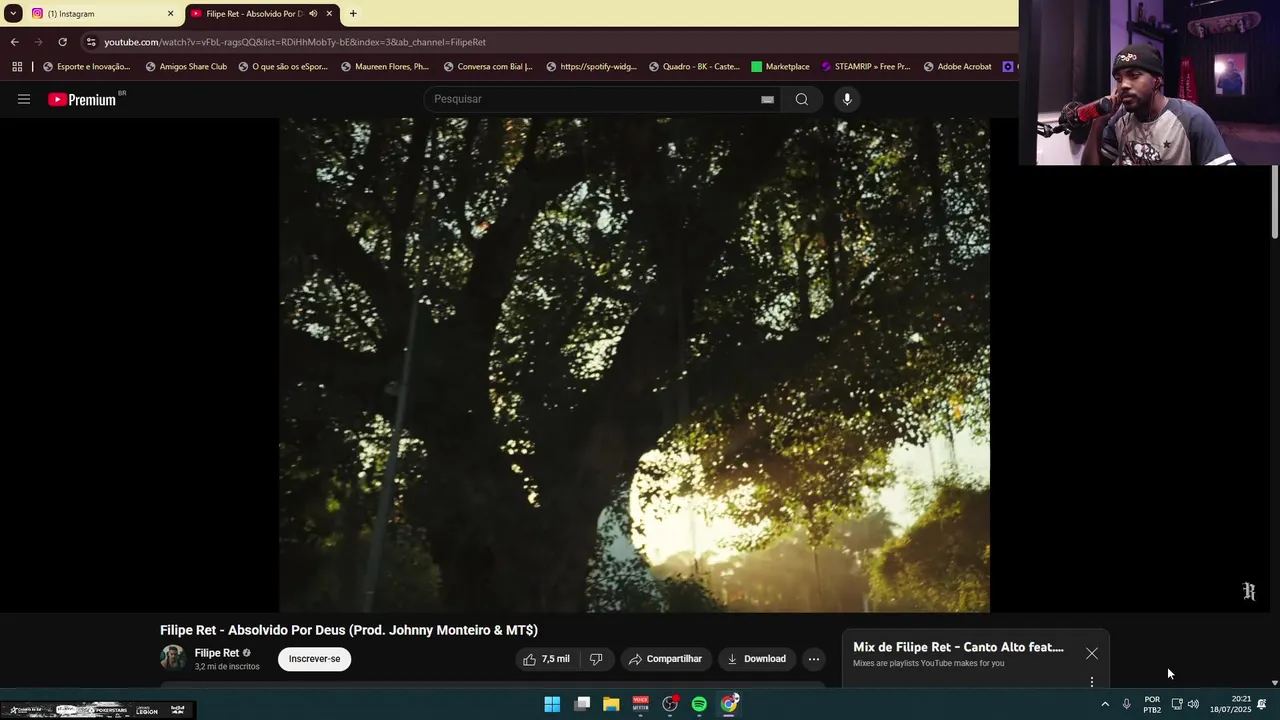Open the volume tray icon
This screenshot has width=1280, height=720.
click(1193, 705)
